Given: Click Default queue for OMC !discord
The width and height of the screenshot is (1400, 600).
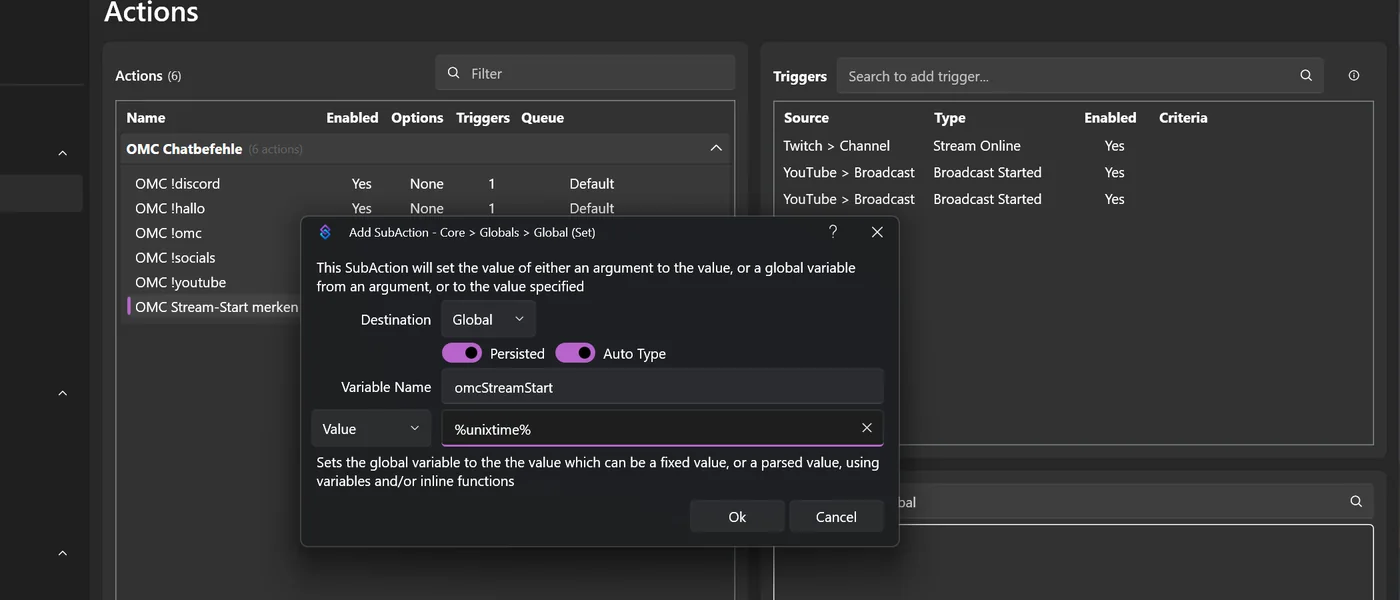Looking at the screenshot, I should [592, 184].
